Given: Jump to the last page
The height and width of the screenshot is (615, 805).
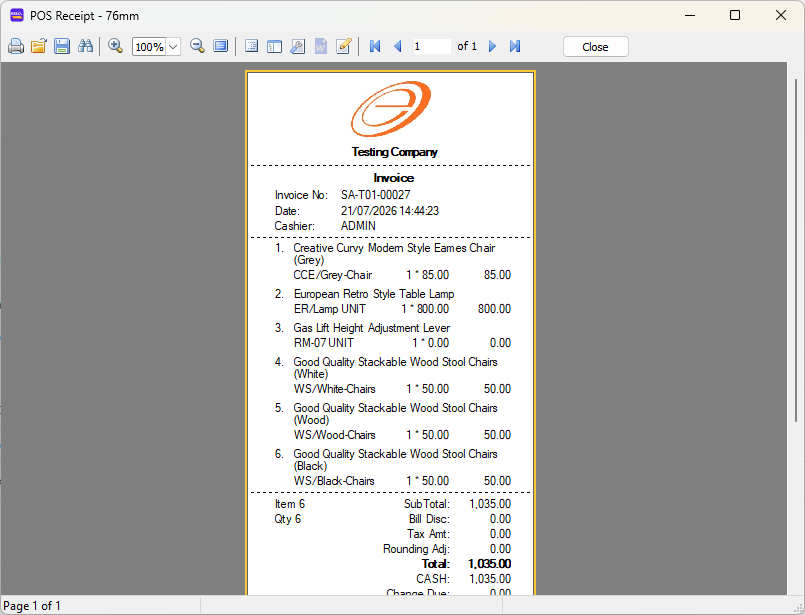Looking at the screenshot, I should click(515, 47).
